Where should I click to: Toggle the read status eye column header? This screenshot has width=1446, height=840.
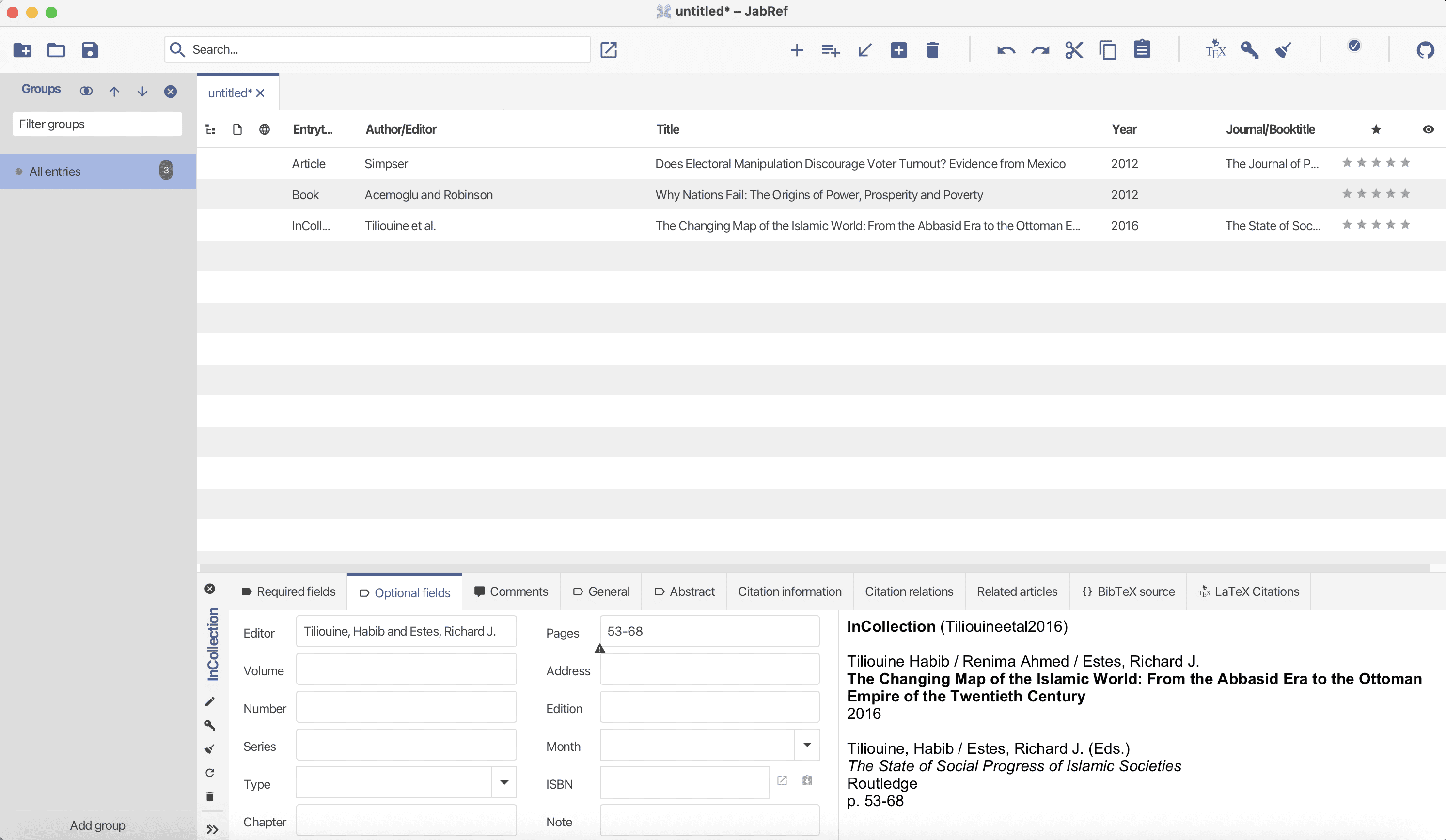click(1428, 130)
